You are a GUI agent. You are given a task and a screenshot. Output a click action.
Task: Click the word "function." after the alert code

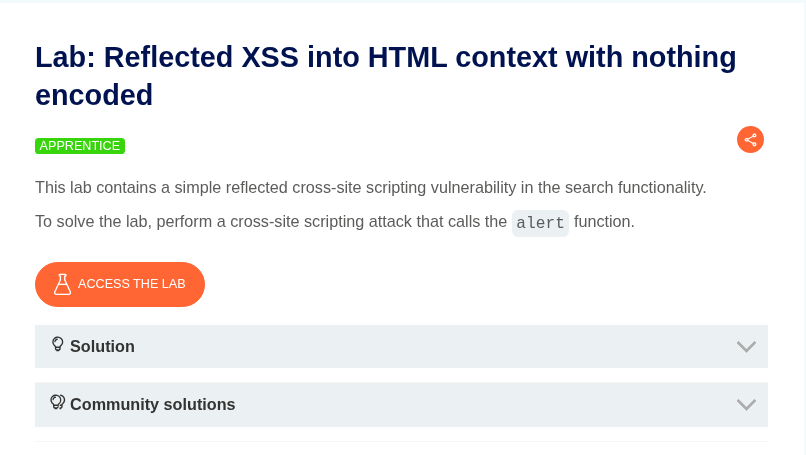pyautogui.click(x=604, y=222)
